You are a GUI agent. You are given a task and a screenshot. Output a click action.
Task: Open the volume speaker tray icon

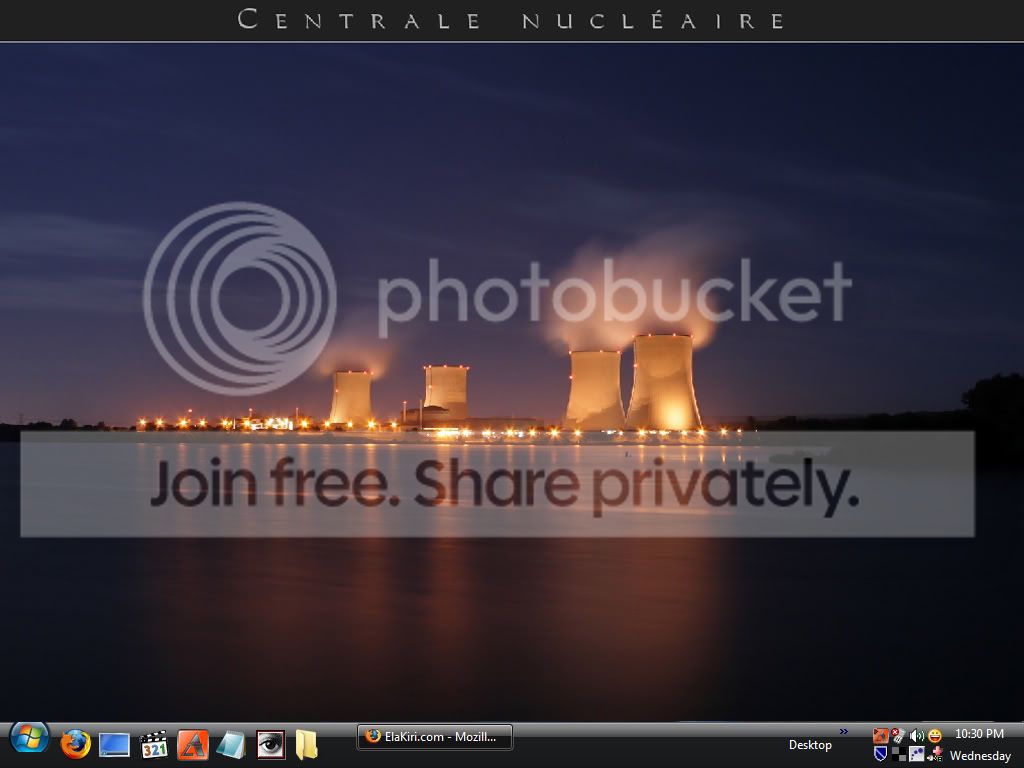click(916, 736)
